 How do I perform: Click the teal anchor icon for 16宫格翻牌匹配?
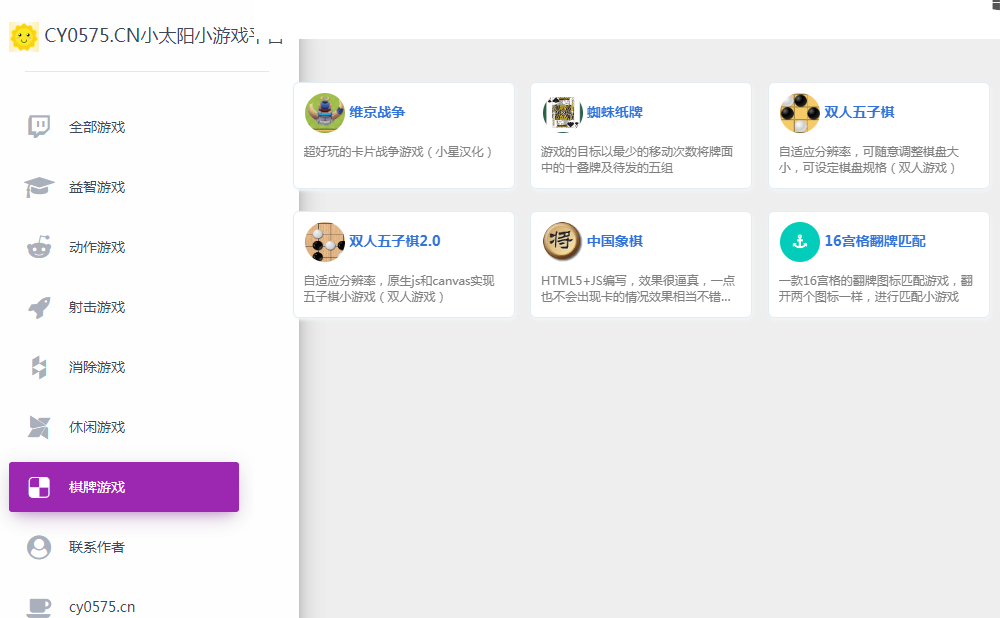pos(800,242)
